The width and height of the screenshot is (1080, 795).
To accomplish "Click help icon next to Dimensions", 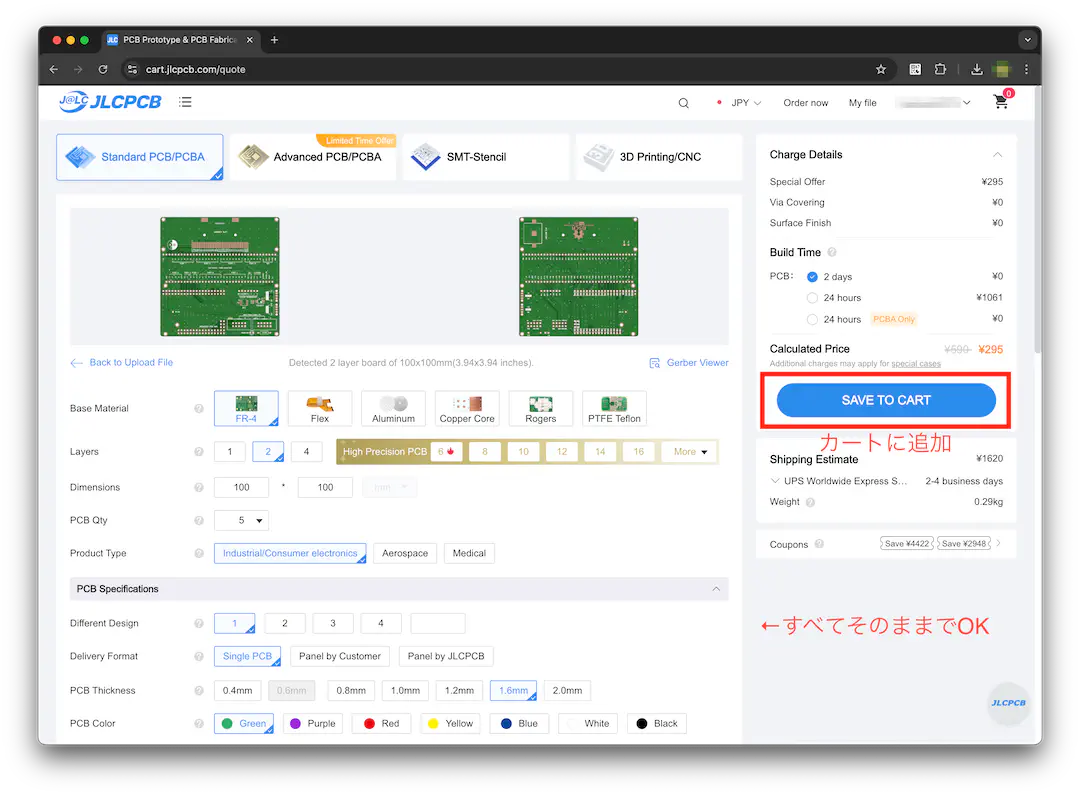I will click(x=199, y=488).
